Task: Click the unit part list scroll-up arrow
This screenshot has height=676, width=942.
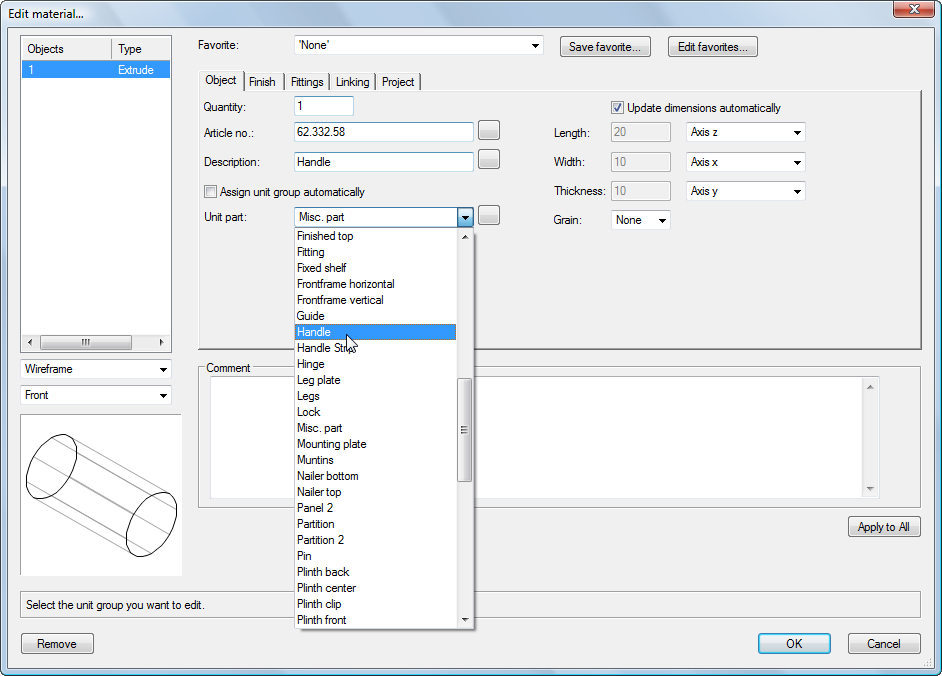Action: [x=465, y=237]
